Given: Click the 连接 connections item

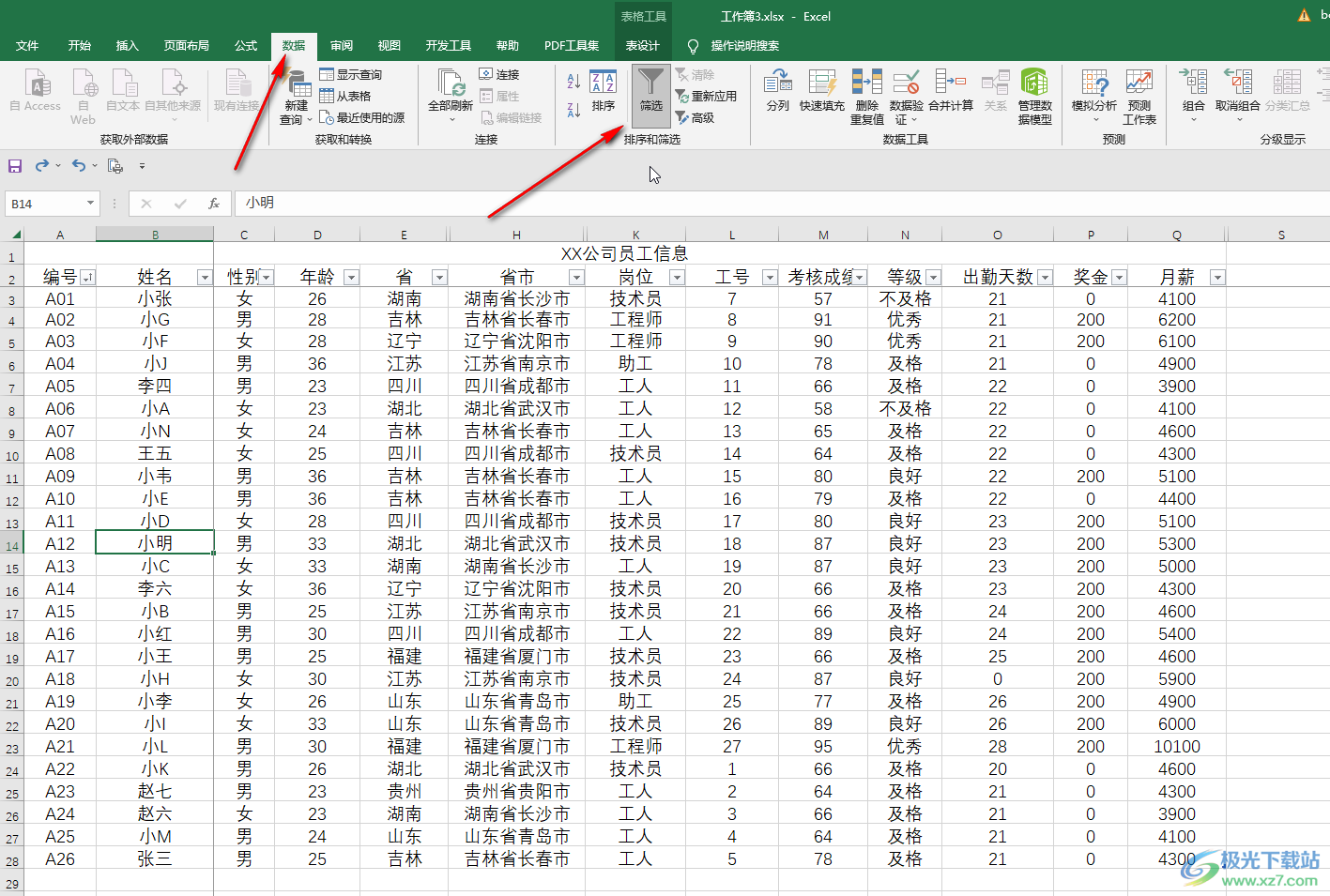Looking at the screenshot, I should tap(499, 74).
